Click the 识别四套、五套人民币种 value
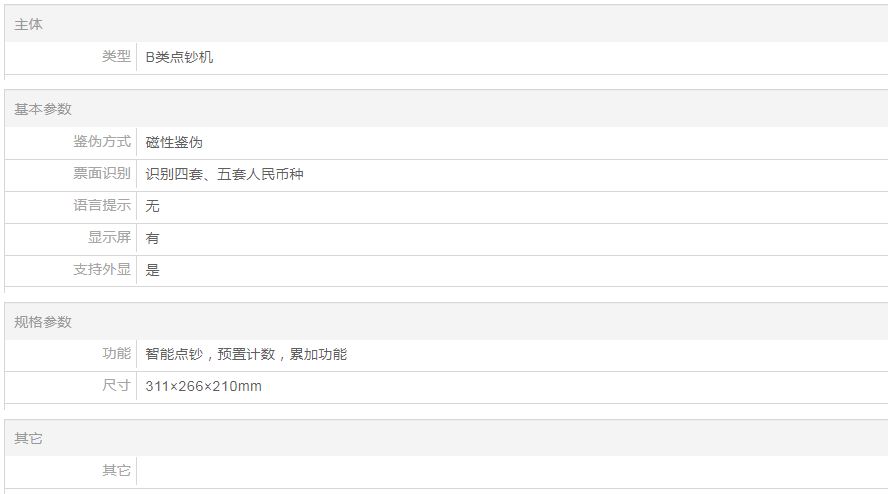This screenshot has width=894, height=494. (224, 174)
